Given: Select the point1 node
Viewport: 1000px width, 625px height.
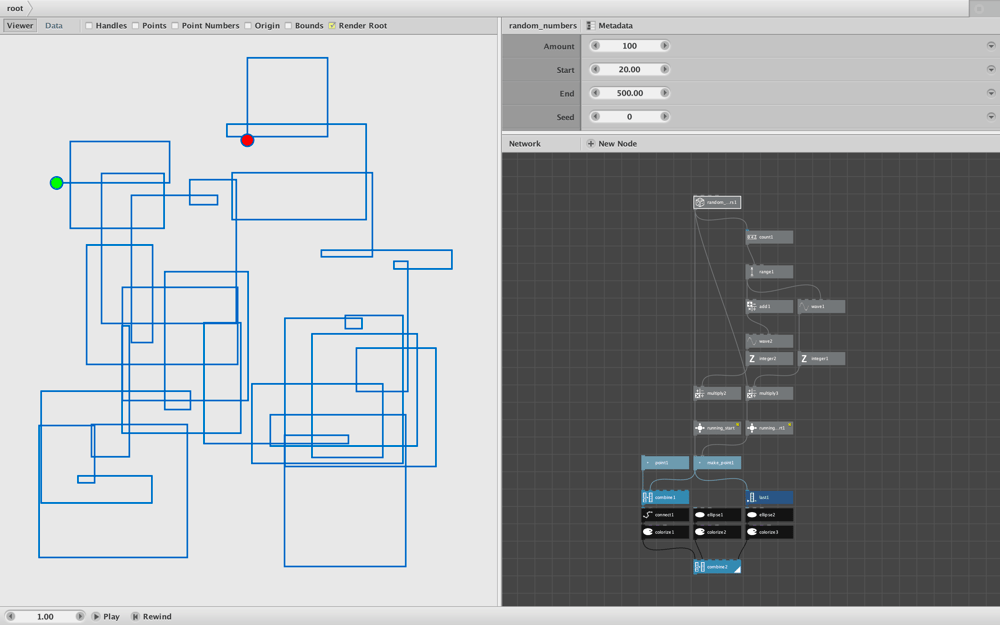Looking at the screenshot, I should (665, 463).
